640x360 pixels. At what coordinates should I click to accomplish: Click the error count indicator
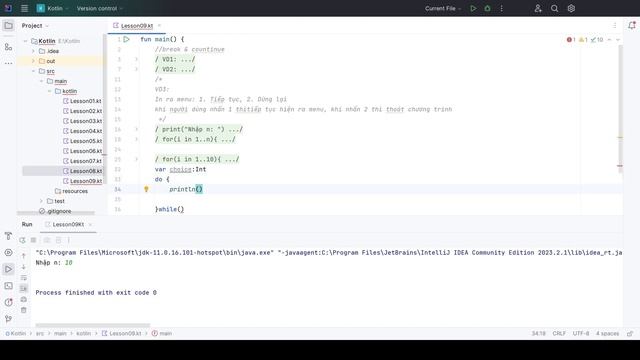571,40
